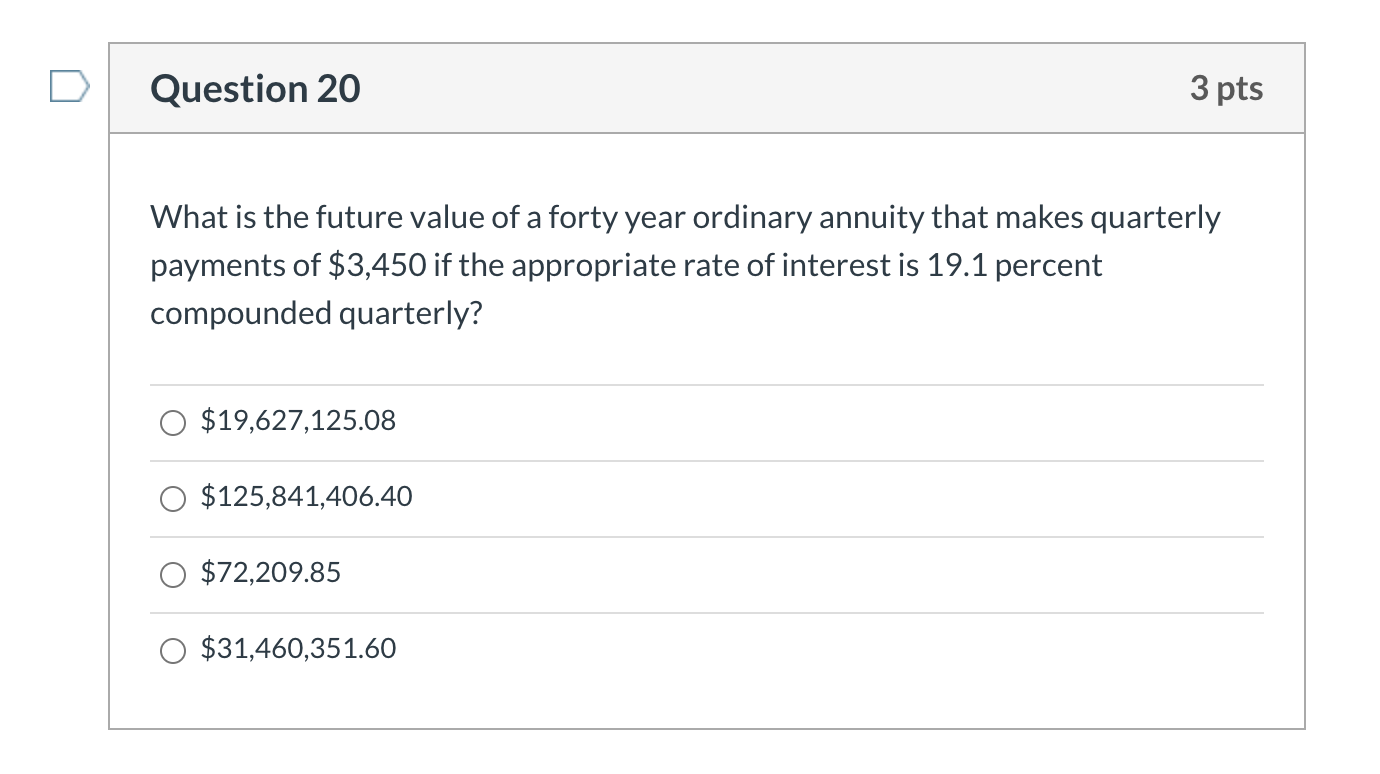Select the $19,627,125.08 radio button
The width and height of the screenshot is (1380, 774).
coord(173,423)
